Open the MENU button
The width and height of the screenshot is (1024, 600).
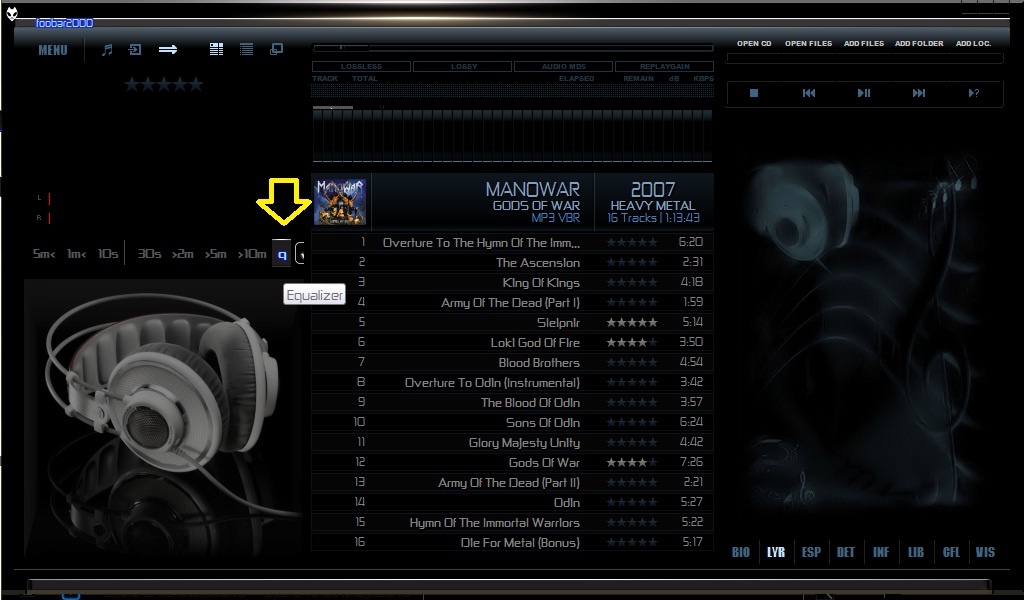[53, 50]
